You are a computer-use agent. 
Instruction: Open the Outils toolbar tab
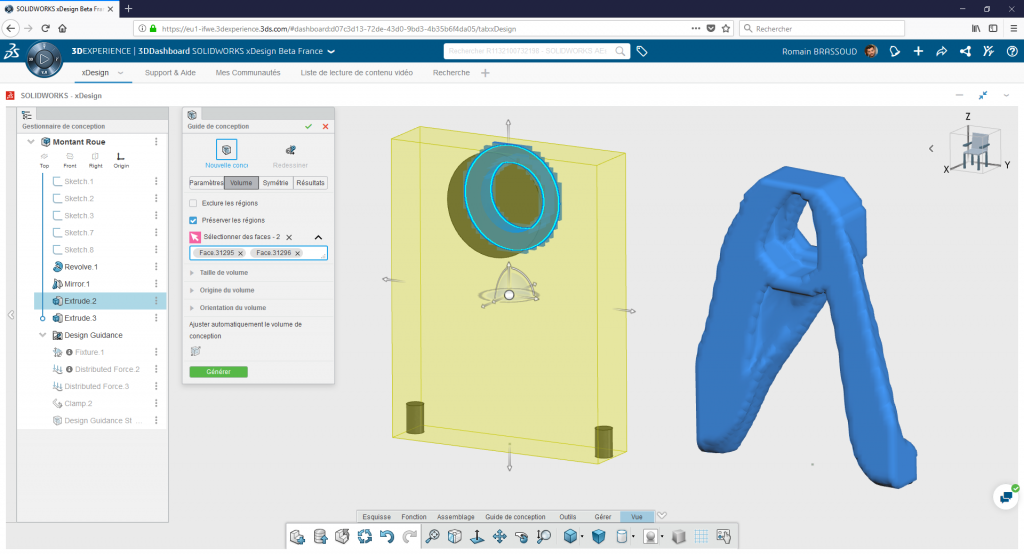[x=568, y=516]
